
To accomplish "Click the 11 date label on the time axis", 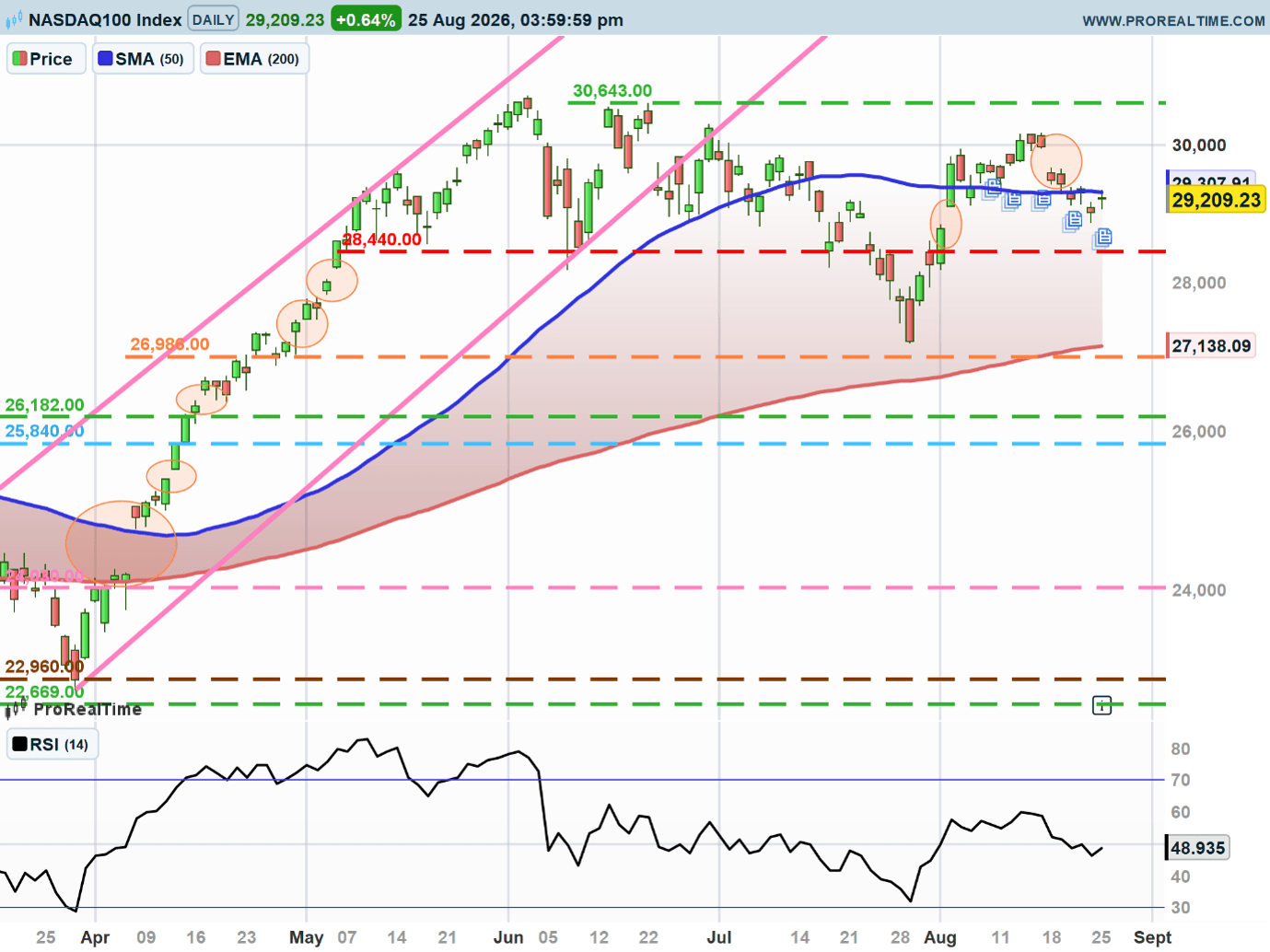I will (1000, 937).
